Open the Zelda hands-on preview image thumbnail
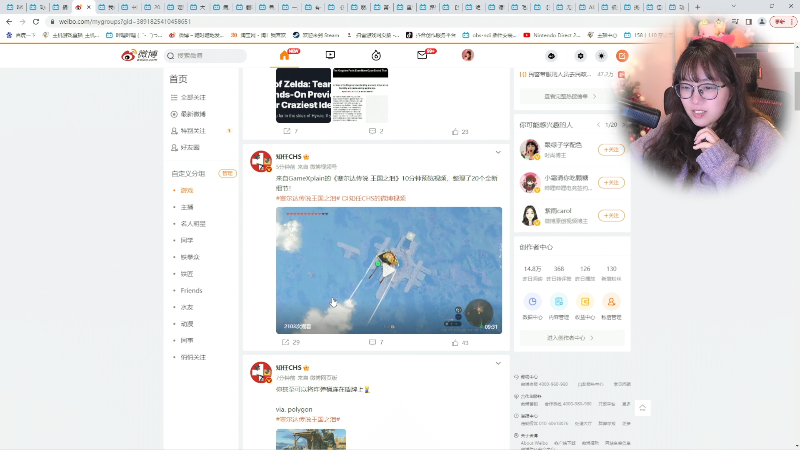800x450 pixels. coord(303,95)
